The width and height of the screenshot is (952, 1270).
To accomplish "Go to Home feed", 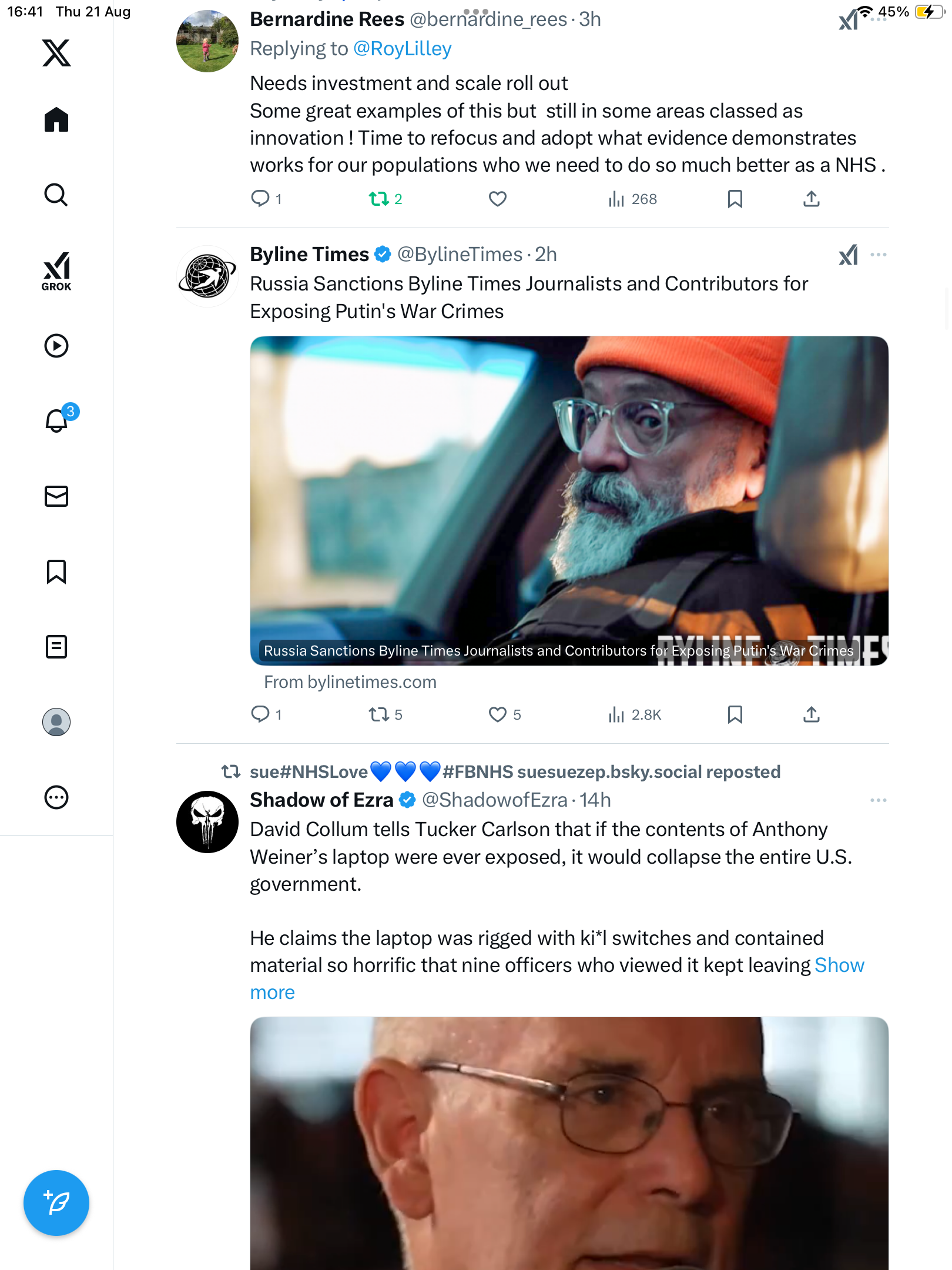I will coord(56,120).
